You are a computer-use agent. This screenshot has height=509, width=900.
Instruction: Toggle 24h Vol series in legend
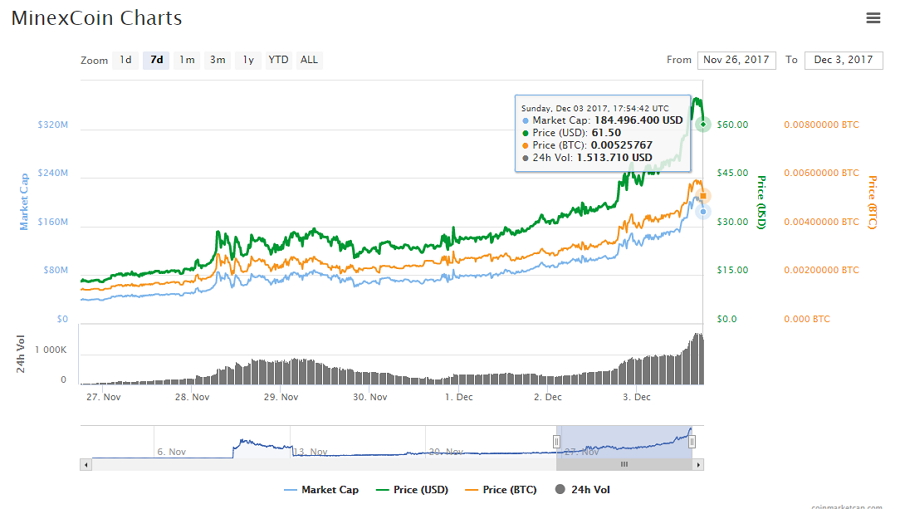tap(583, 489)
